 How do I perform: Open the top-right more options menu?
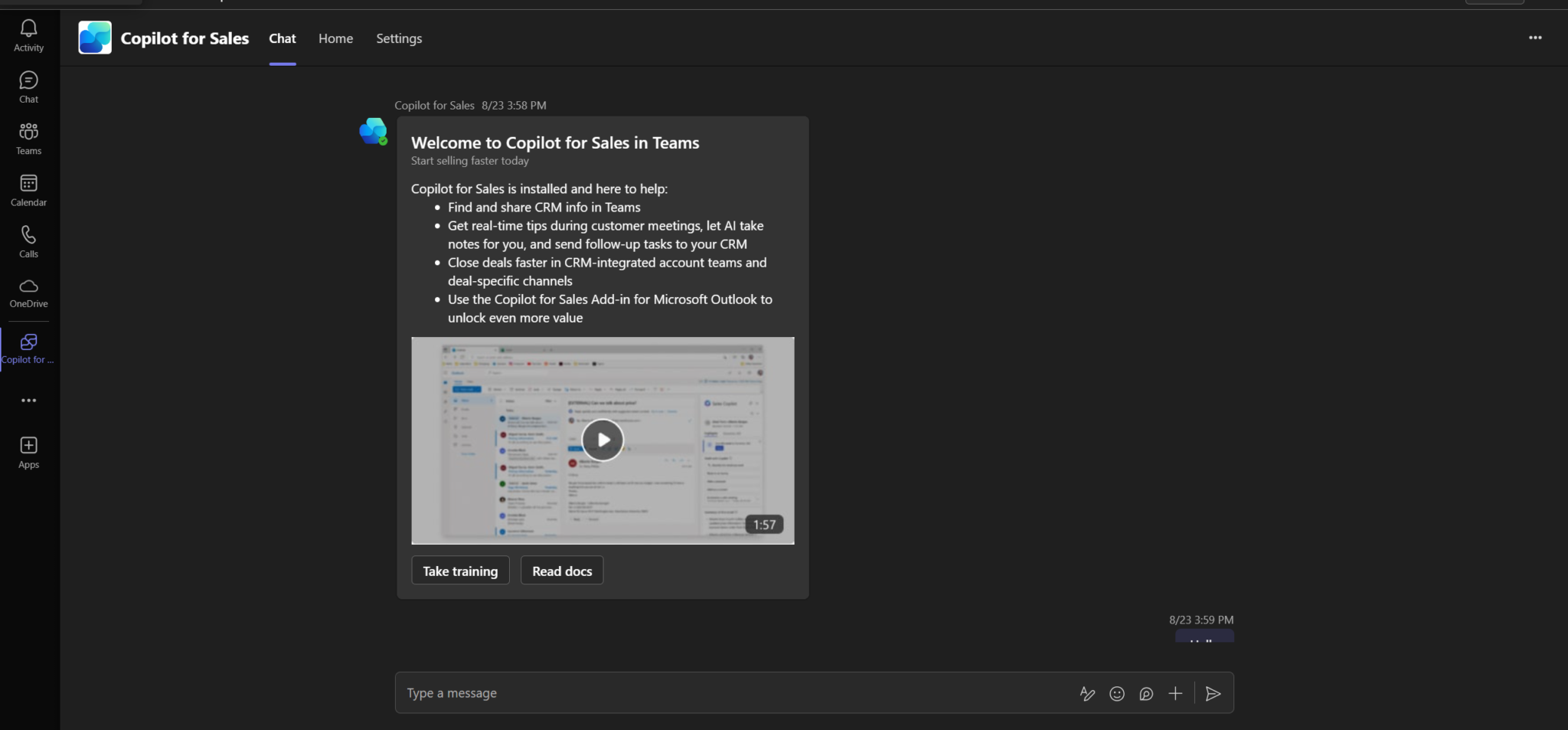tap(1535, 37)
